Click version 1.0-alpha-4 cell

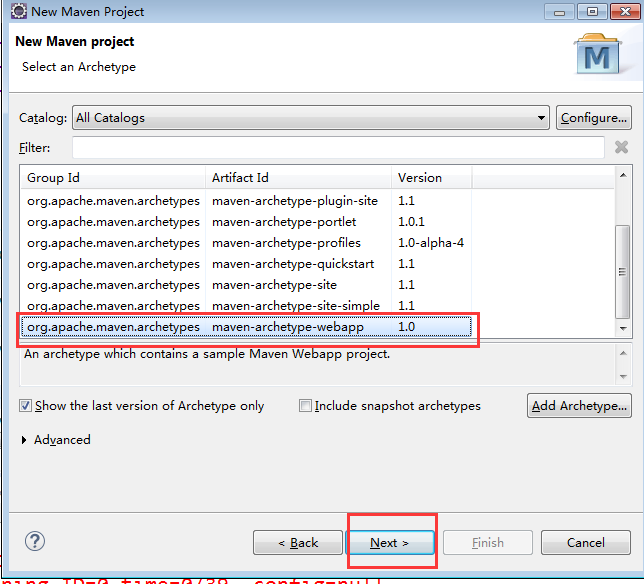[x=431, y=243]
